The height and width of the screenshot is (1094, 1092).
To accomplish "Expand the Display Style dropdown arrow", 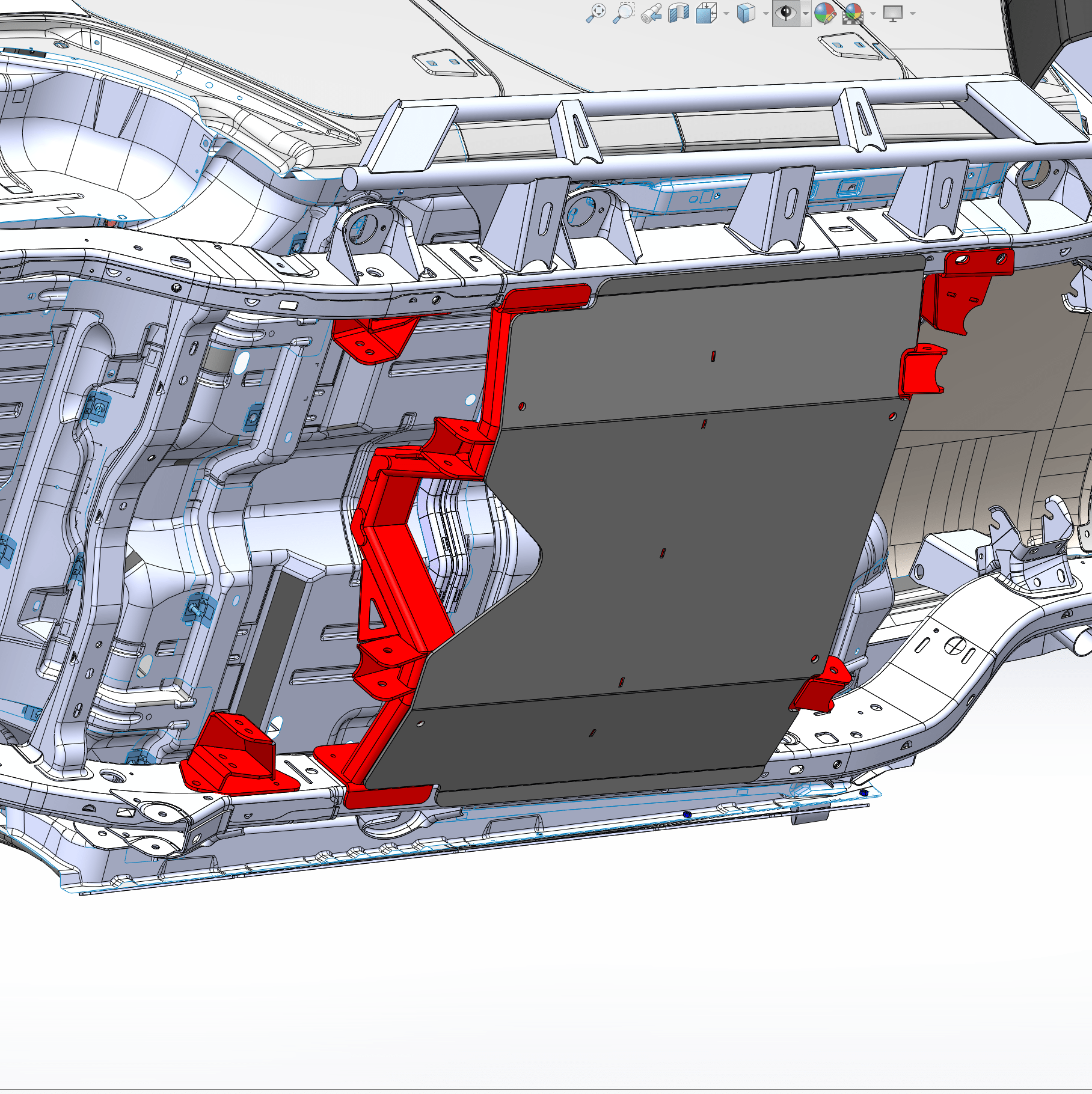I will tap(765, 13).
